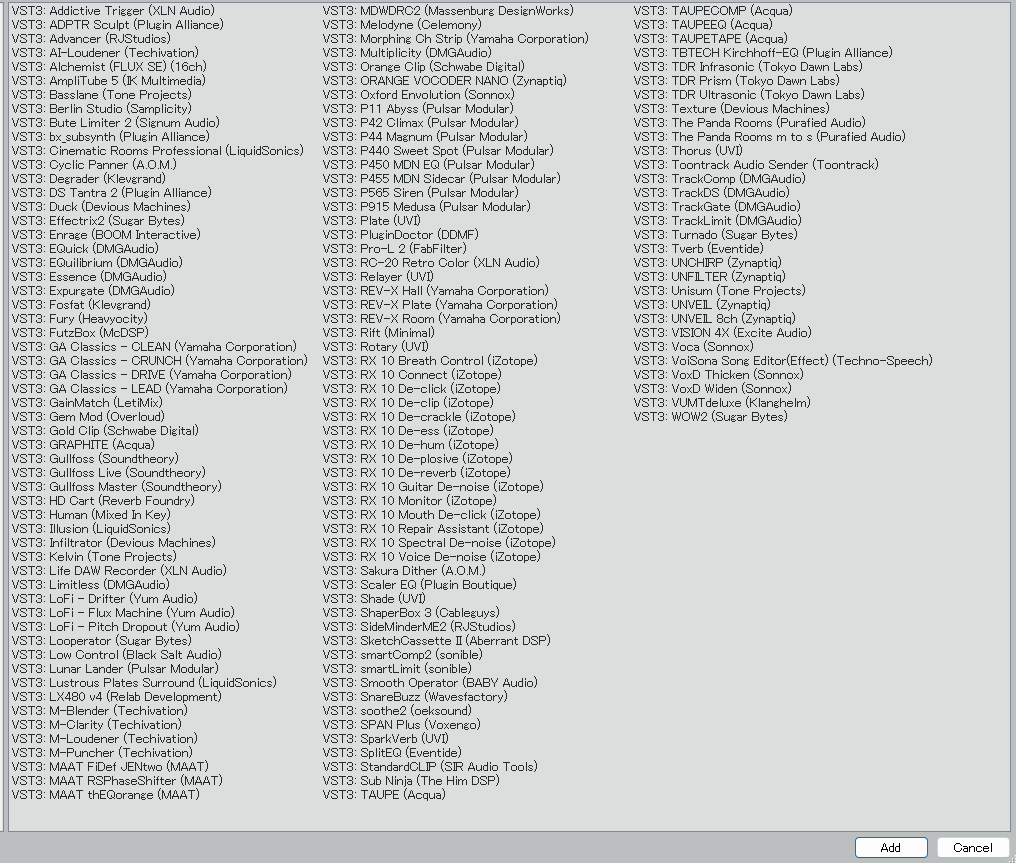This screenshot has width=1016, height=863.
Task: Select VST3: Low Control (Black Salt Audio)
Action: pos(117,654)
